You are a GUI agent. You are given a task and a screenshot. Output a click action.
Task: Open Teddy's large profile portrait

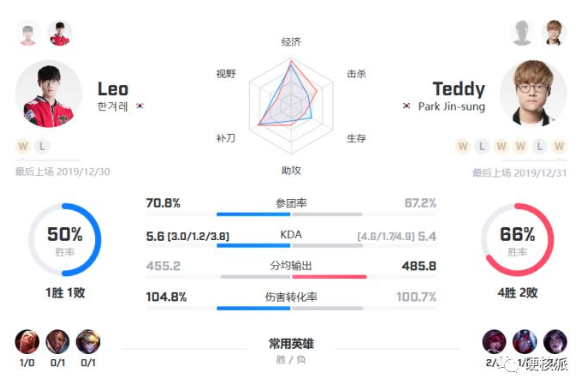coord(533,94)
